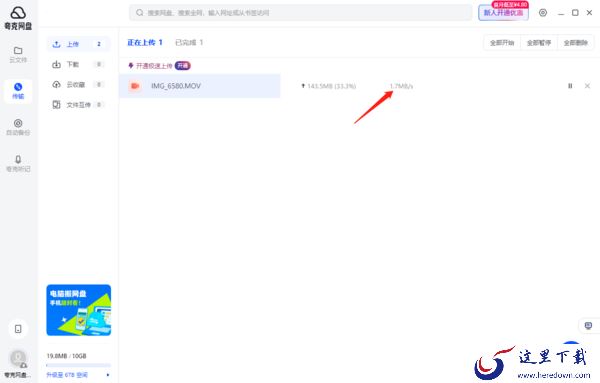Click the 1.7MB/s upload speed value
This screenshot has height=383, width=600.
click(401, 86)
